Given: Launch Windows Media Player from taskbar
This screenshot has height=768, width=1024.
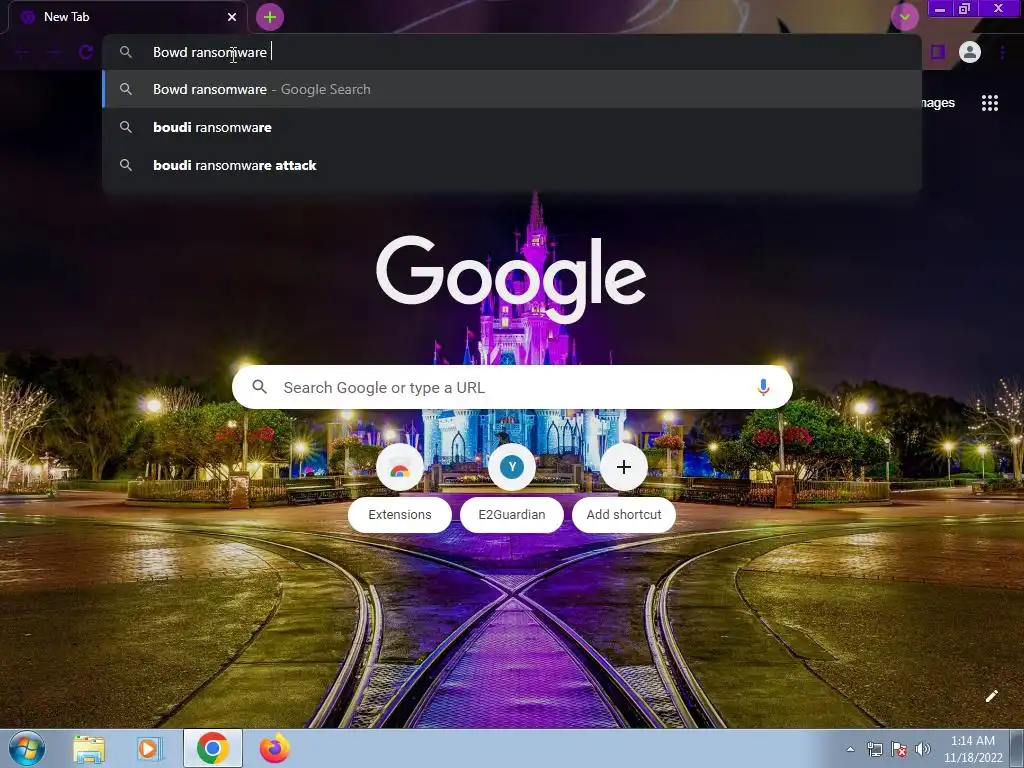Looking at the screenshot, I should [150, 749].
